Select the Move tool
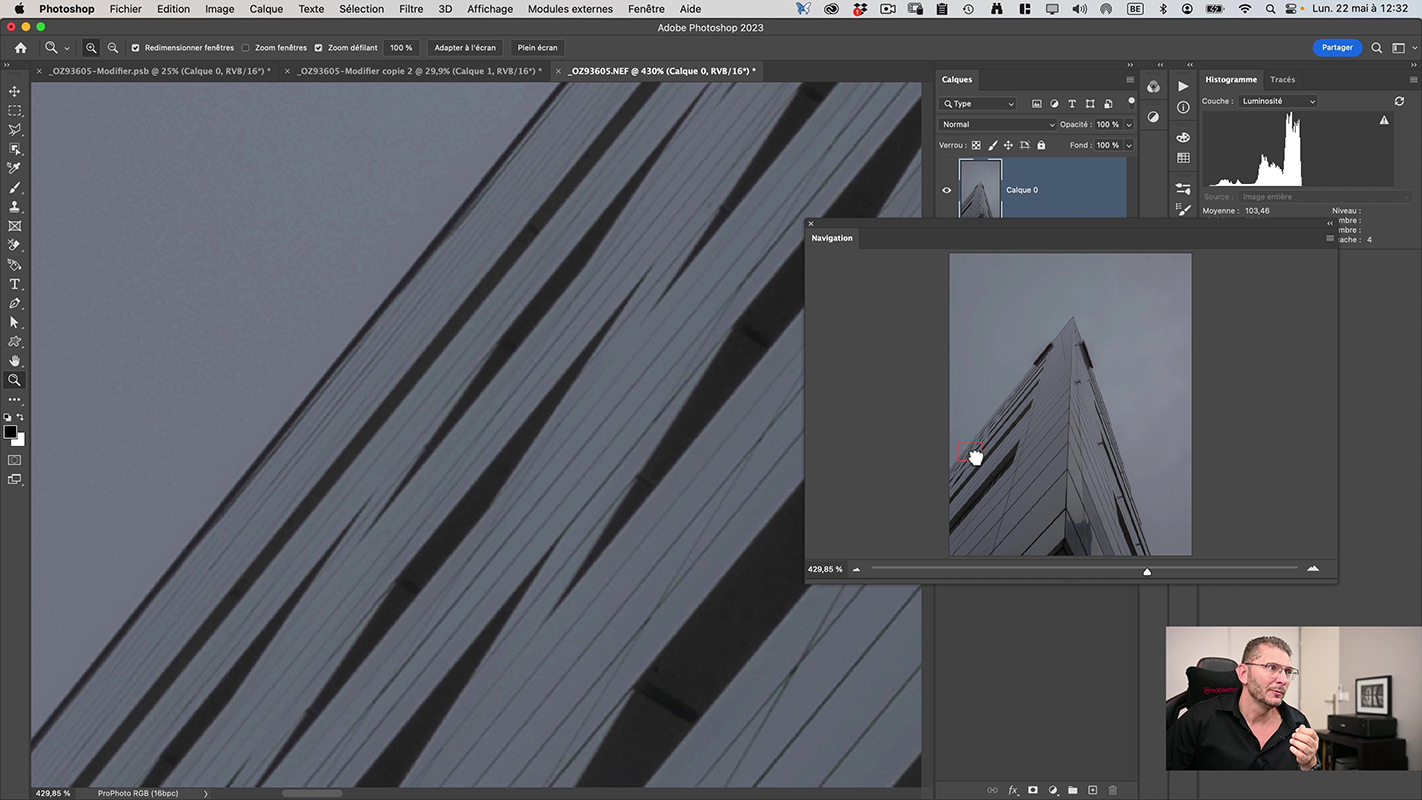The image size is (1422, 800). pos(15,91)
